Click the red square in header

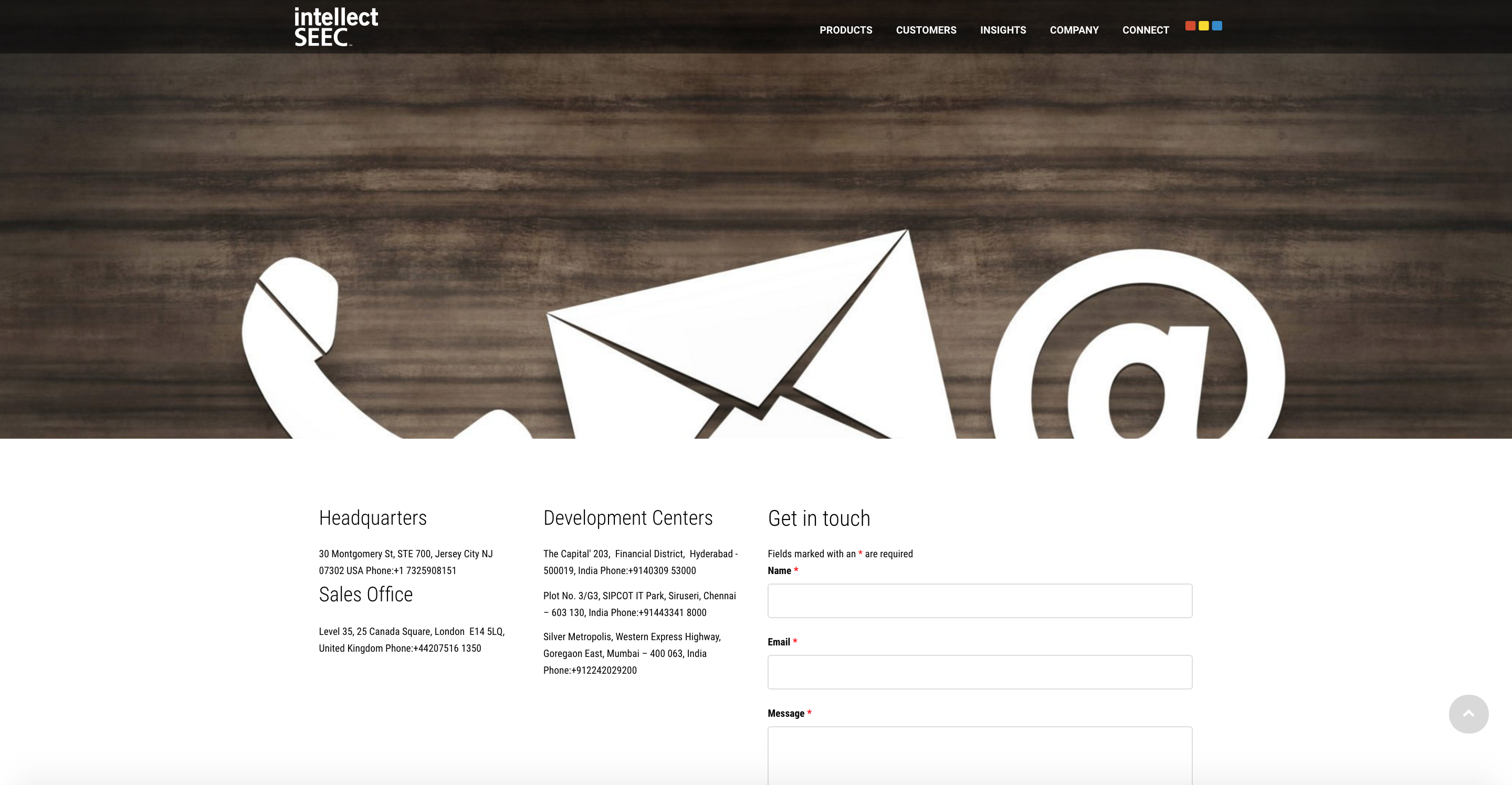pos(1190,26)
